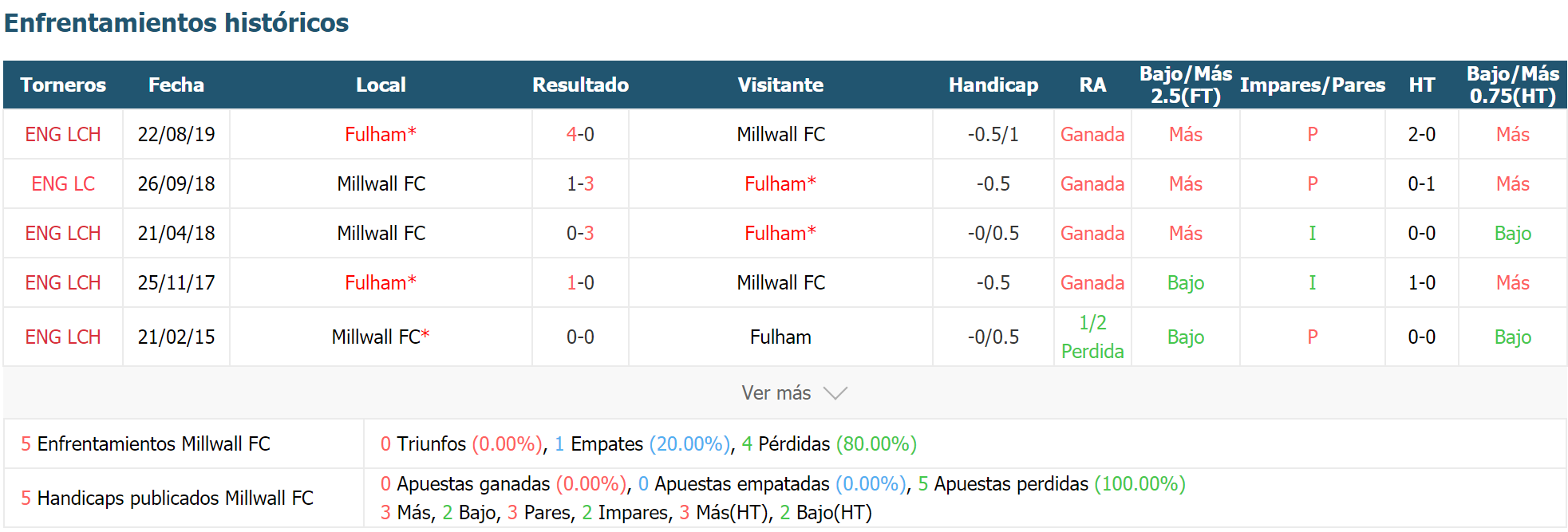Select Millwall FC* local on 21/02/15
Image resolution: width=1568 pixels, height=532 pixels.
click(x=381, y=337)
